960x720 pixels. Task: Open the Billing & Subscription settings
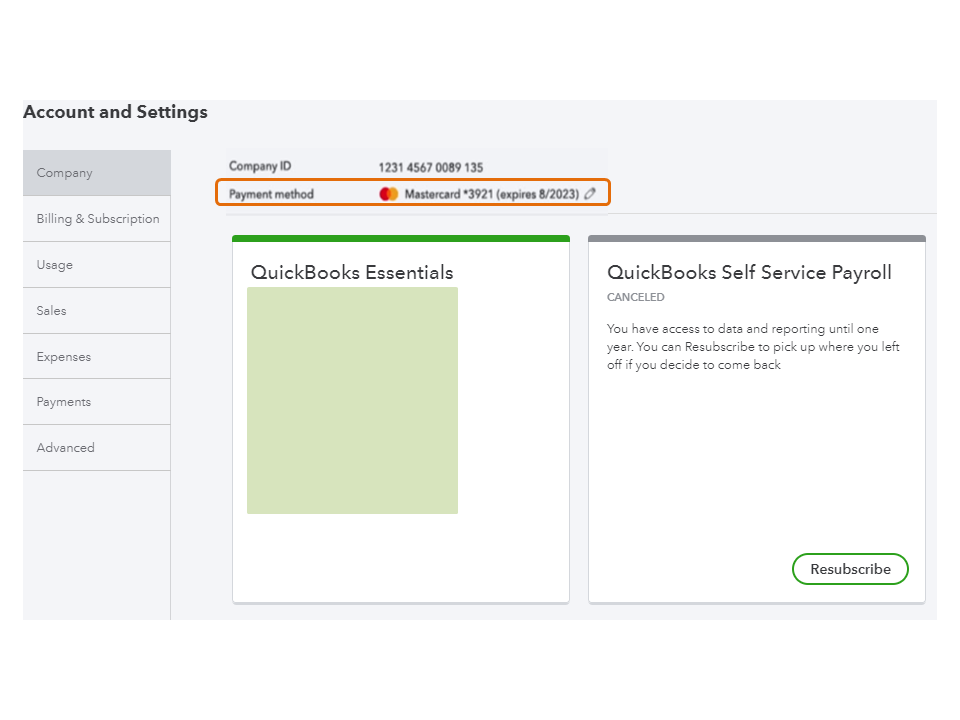point(96,218)
